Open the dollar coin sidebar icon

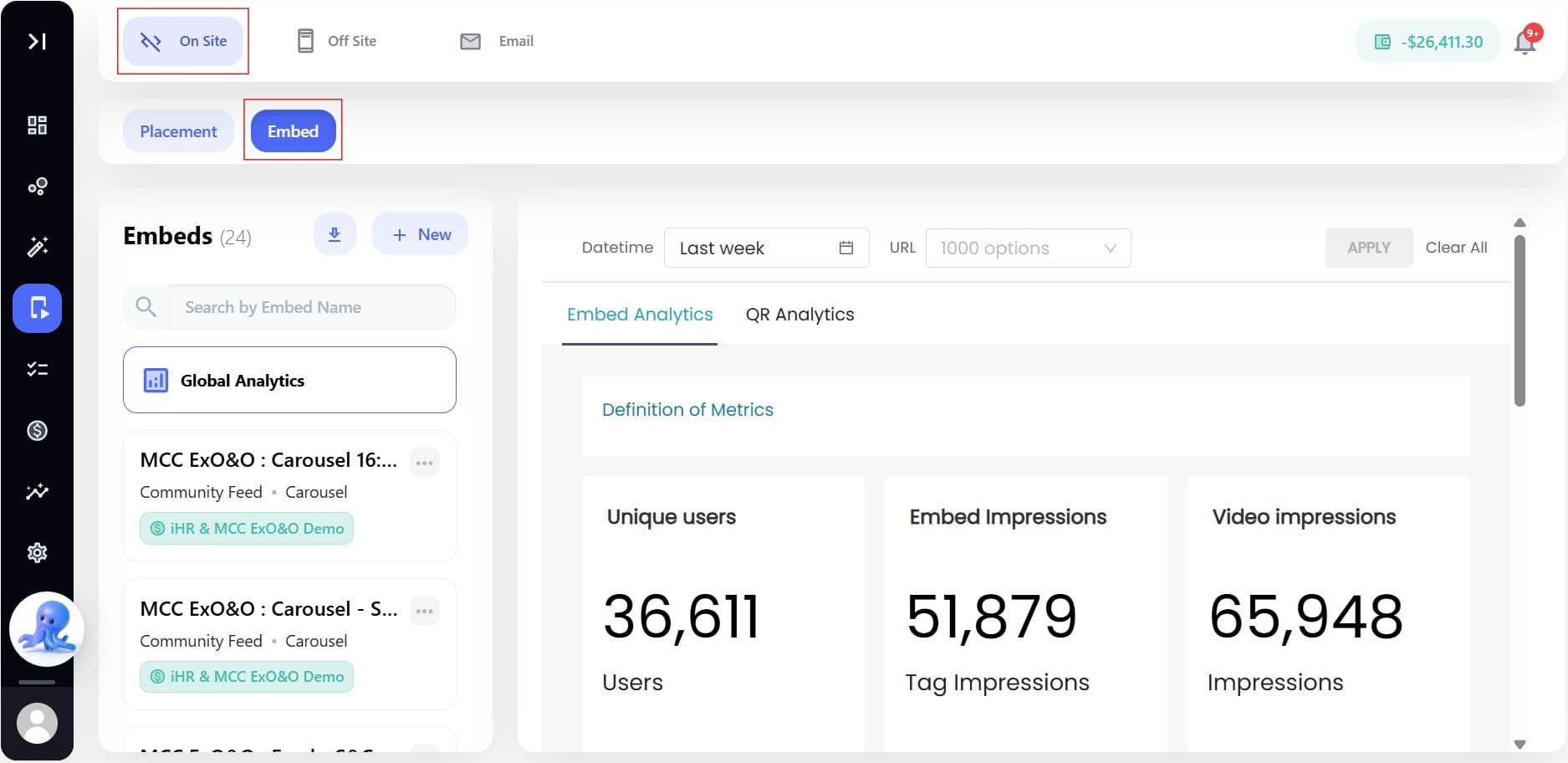pos(37,430)
